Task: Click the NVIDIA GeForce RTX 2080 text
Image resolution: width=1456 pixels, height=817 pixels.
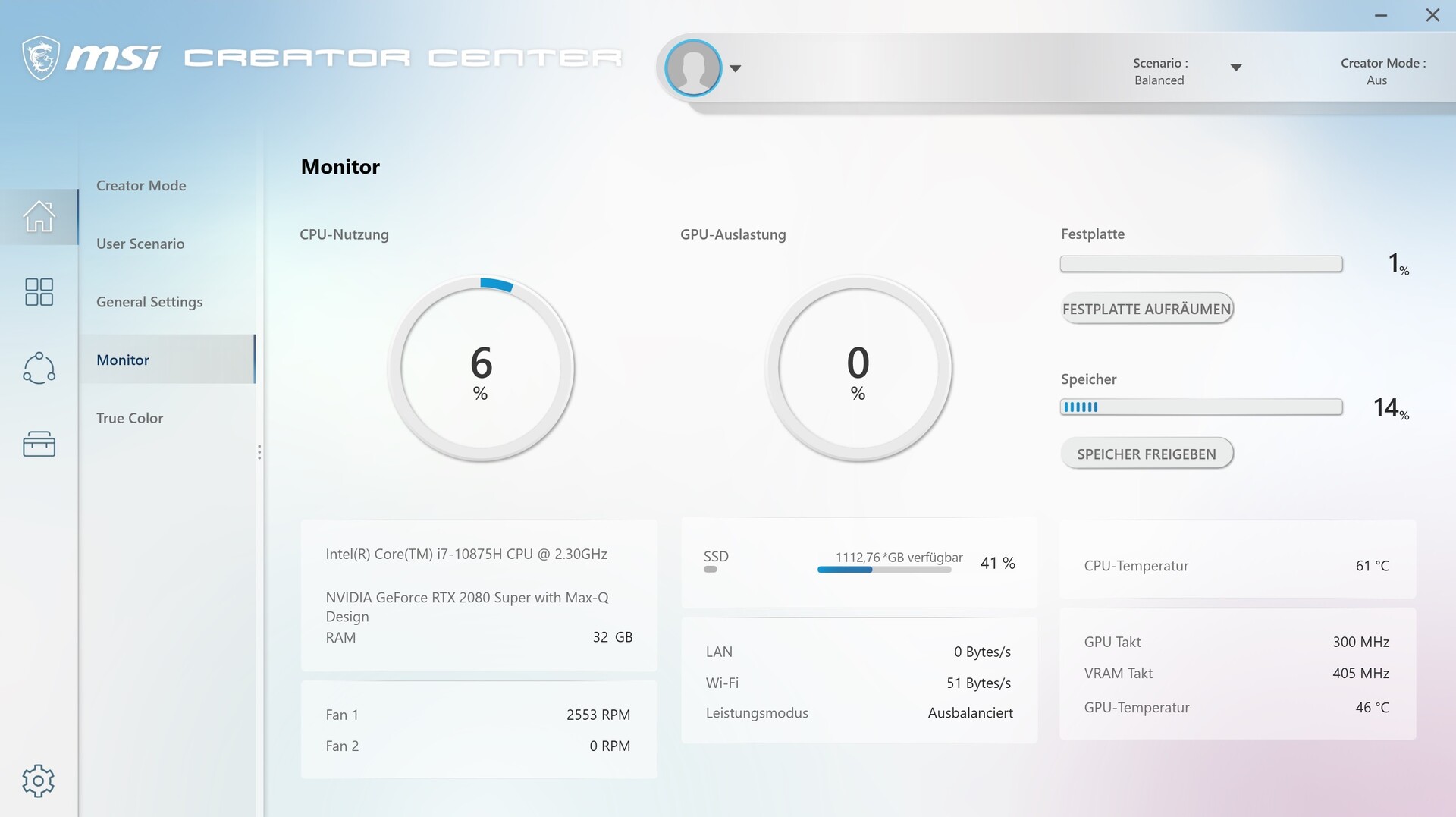Action: coord(467,607)
